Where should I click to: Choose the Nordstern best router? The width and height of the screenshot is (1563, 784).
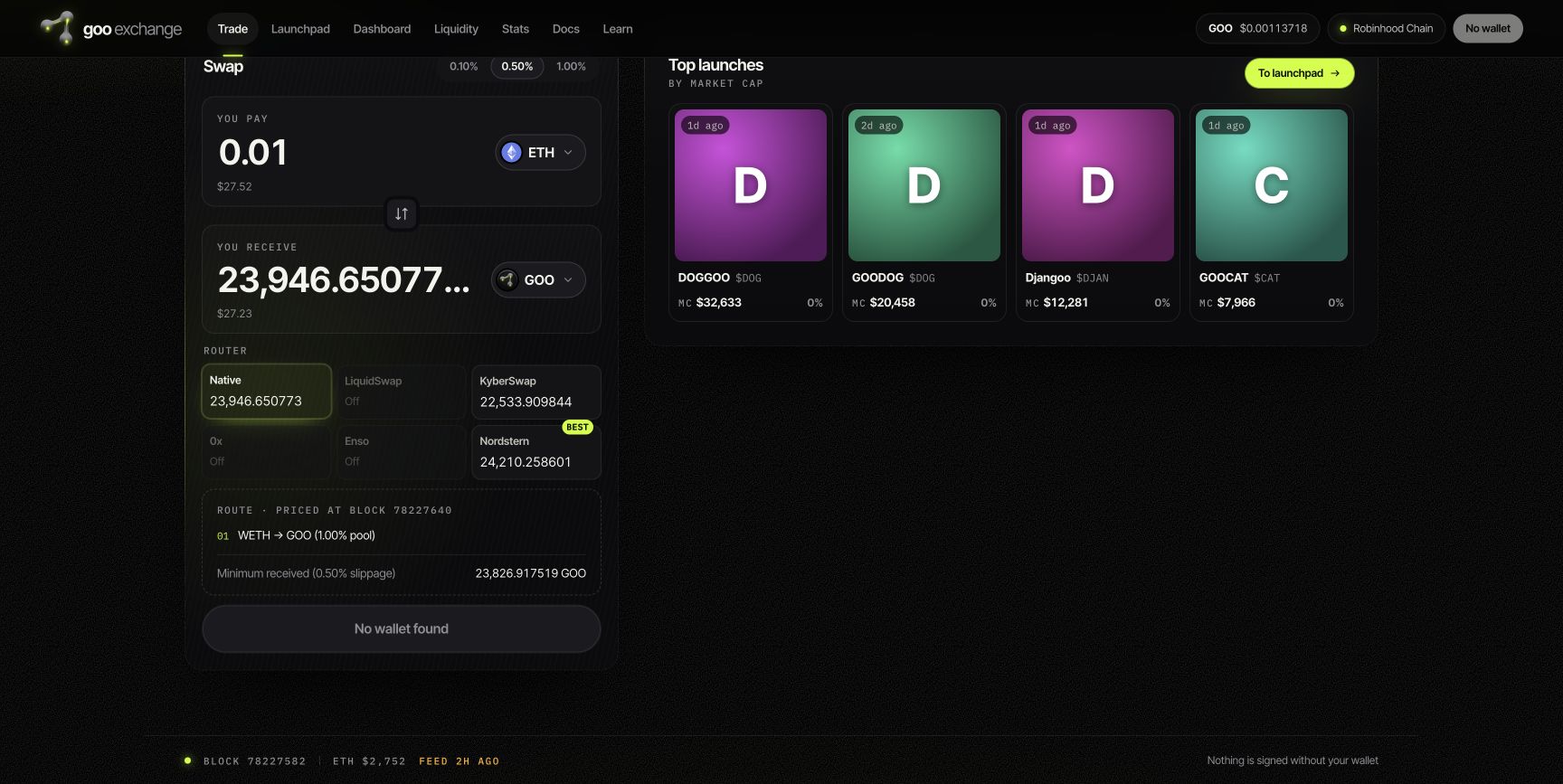coord(536,452)
